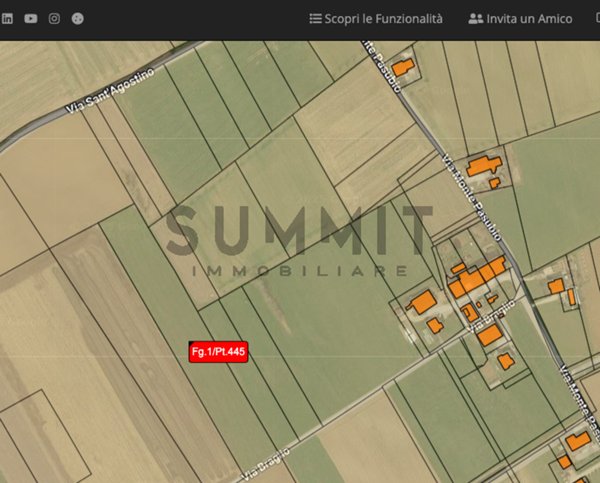Open the LinkedIn social icon
The image size is (600, 483).
pos(7,18)
